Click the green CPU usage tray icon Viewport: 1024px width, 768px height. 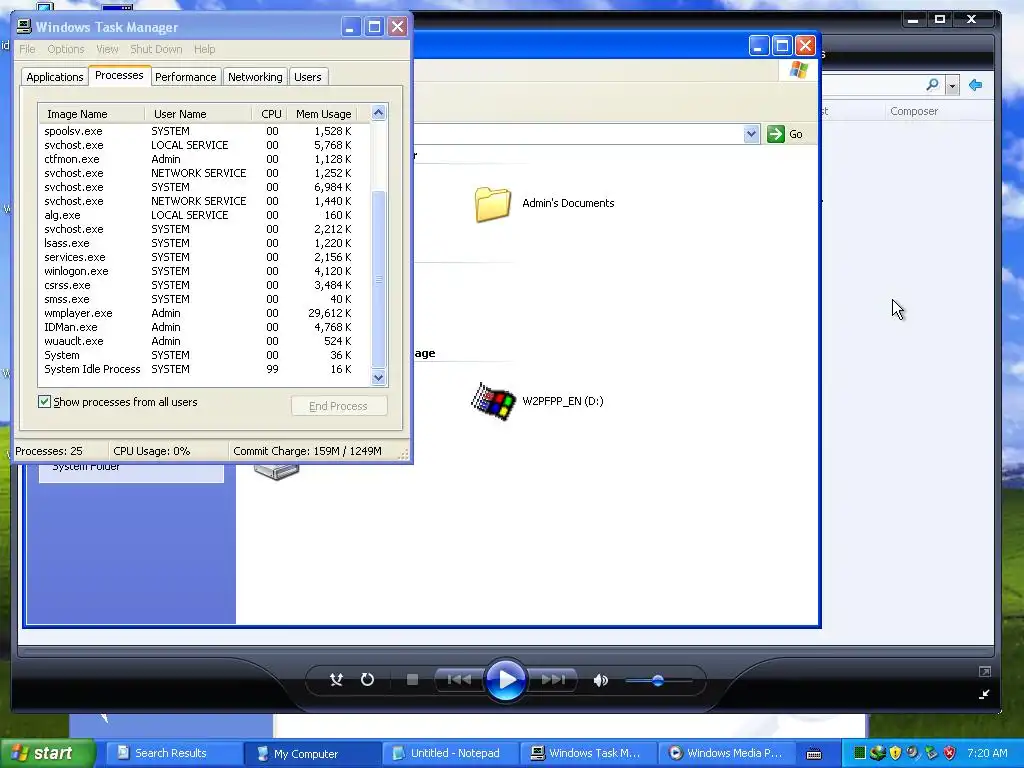859,753
